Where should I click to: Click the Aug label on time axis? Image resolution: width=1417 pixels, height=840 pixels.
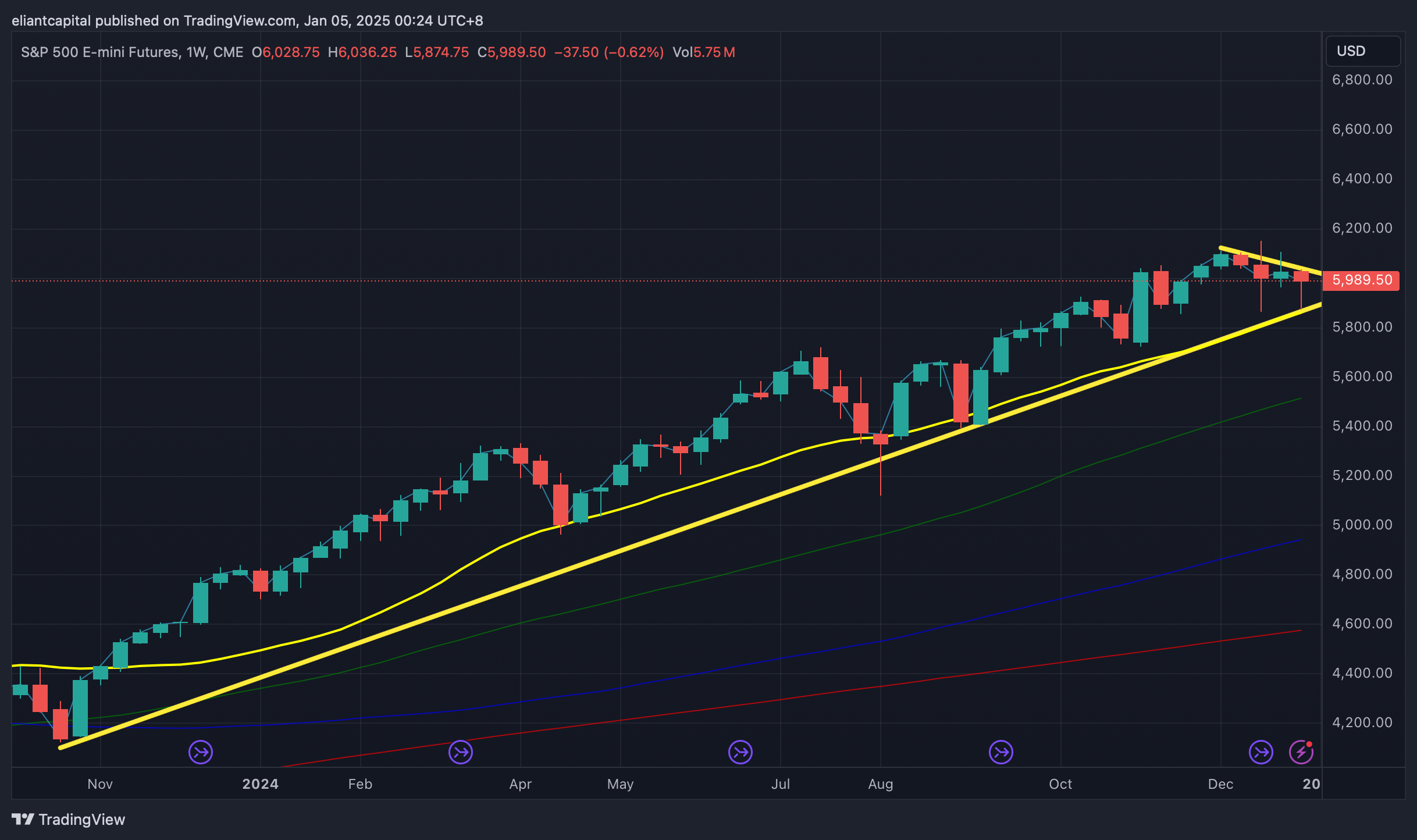(880, 784)
